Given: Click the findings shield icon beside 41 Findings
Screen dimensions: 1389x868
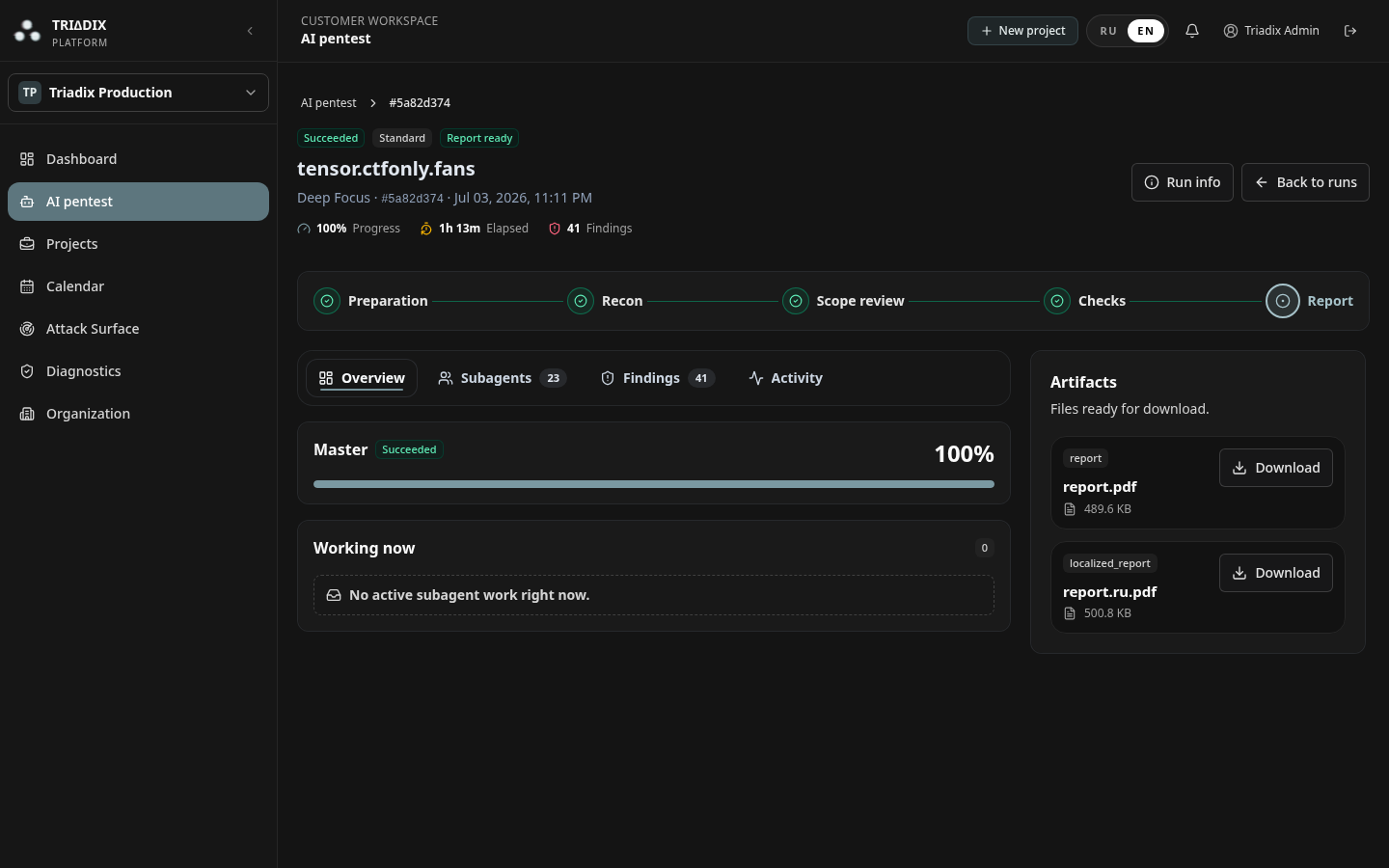Looking at the screenshot, I should 555,229.
